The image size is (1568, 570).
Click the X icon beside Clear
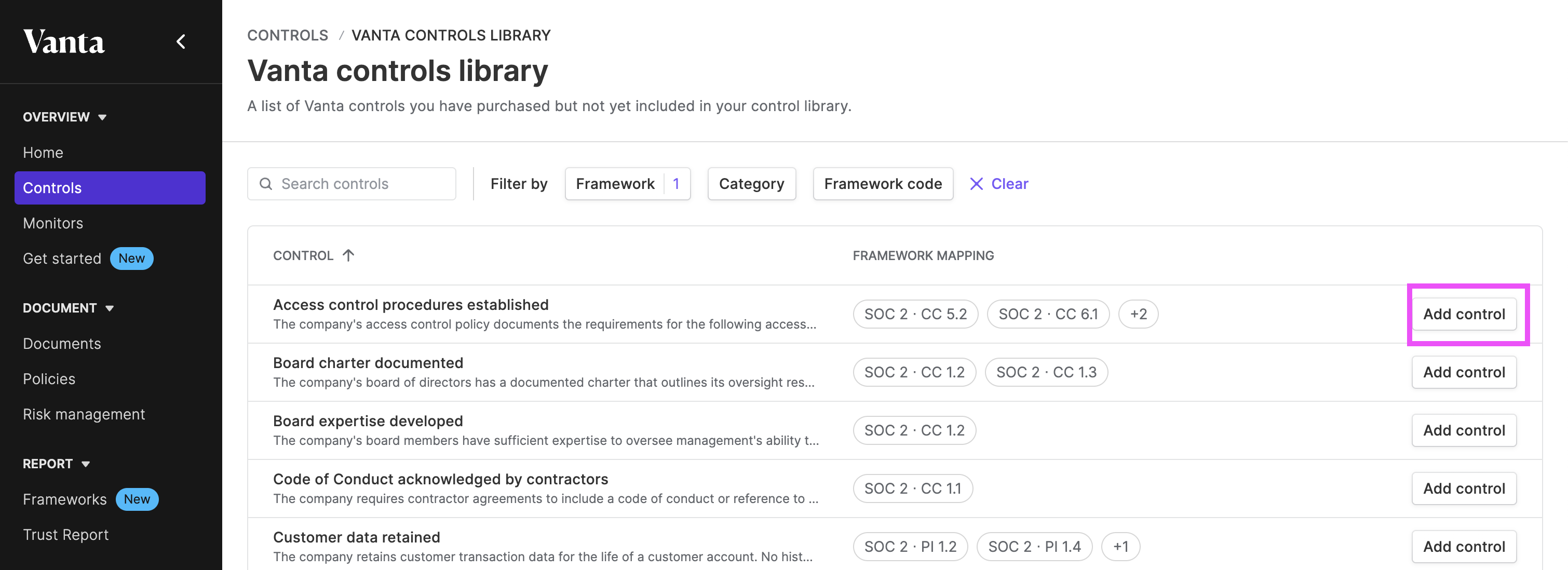point(976,184)
